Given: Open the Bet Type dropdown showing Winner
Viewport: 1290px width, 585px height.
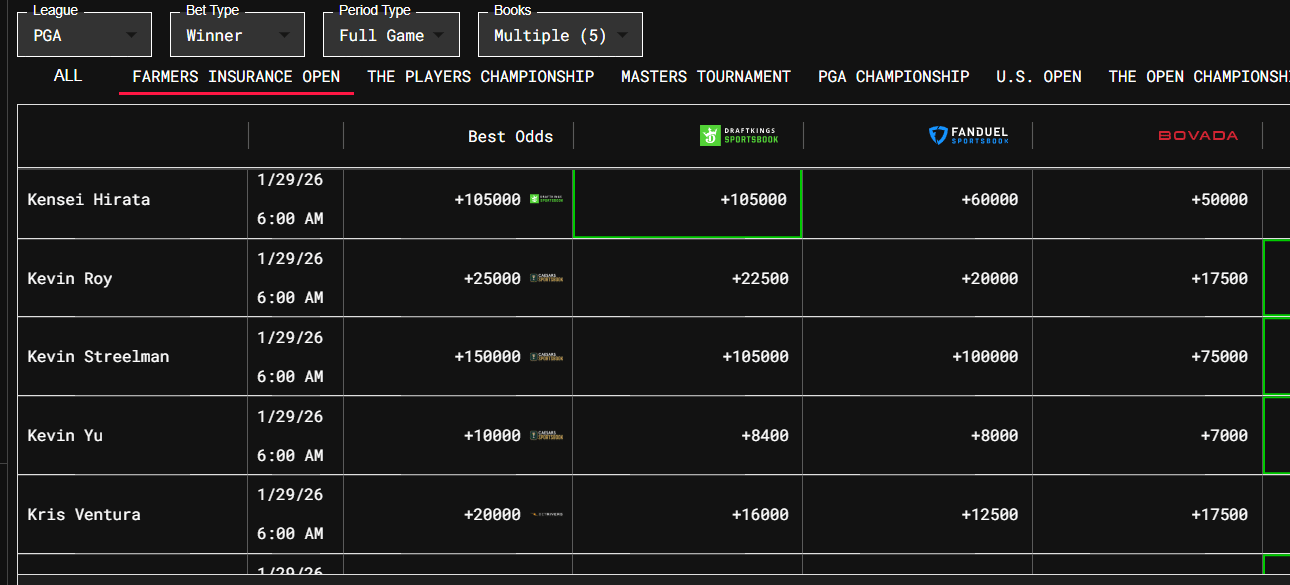Looking at the screenshot, I should pos(238,35).
